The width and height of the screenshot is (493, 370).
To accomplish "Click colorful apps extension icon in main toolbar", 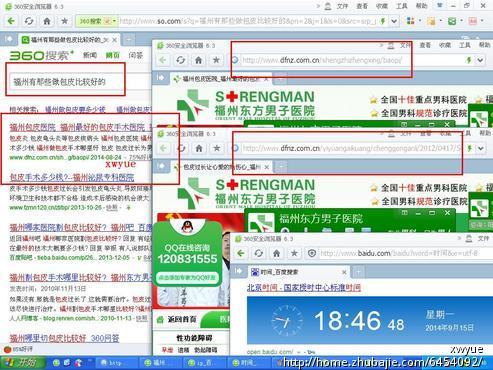I will click(x=411, y=21).
